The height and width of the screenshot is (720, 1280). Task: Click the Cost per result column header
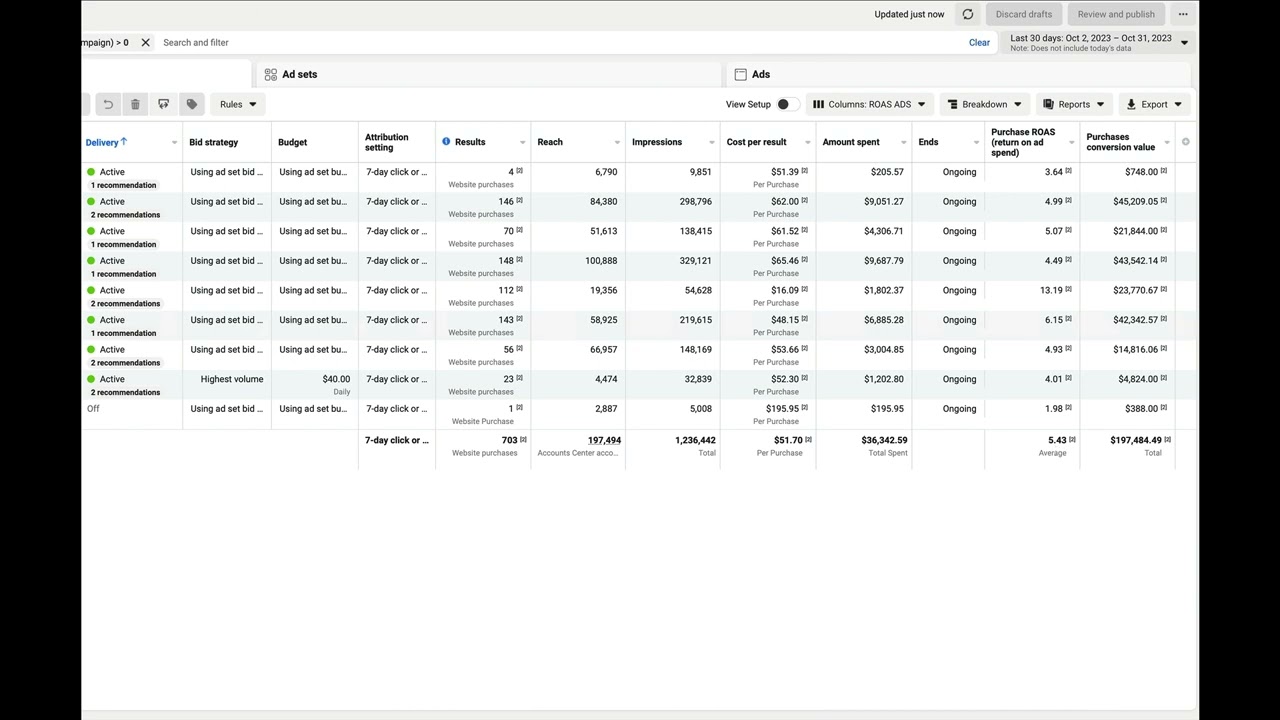click(757, 142)
